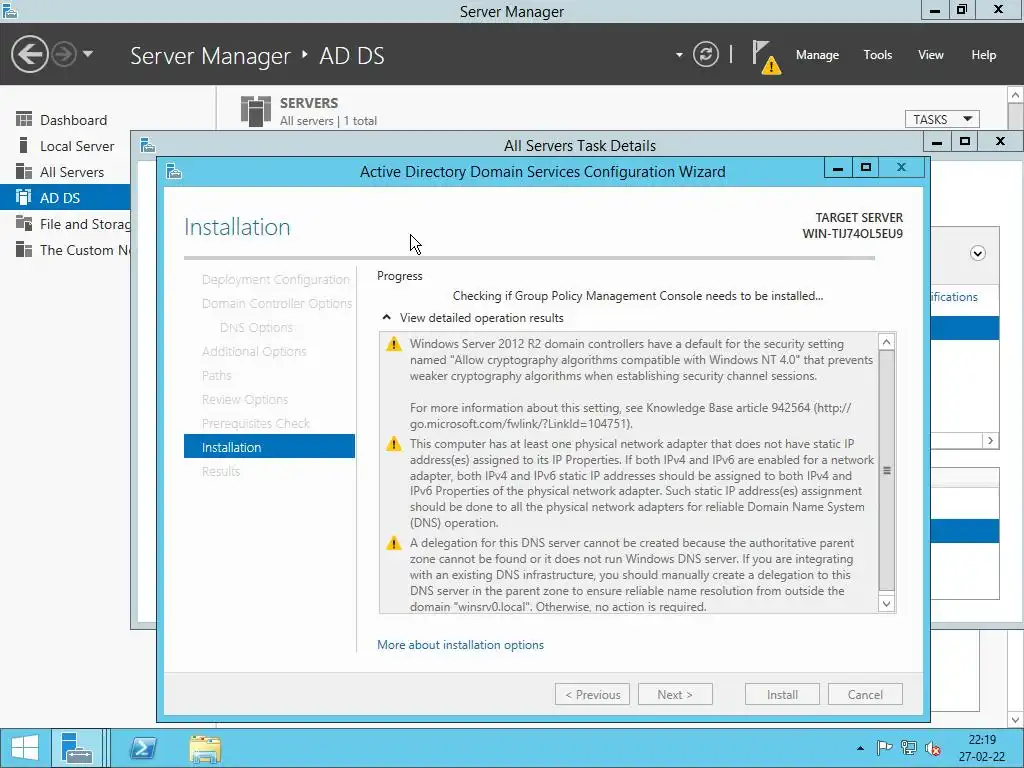Open More about installation options link
This screenshot has height=768, width=1024.
[x=460, y=645]
